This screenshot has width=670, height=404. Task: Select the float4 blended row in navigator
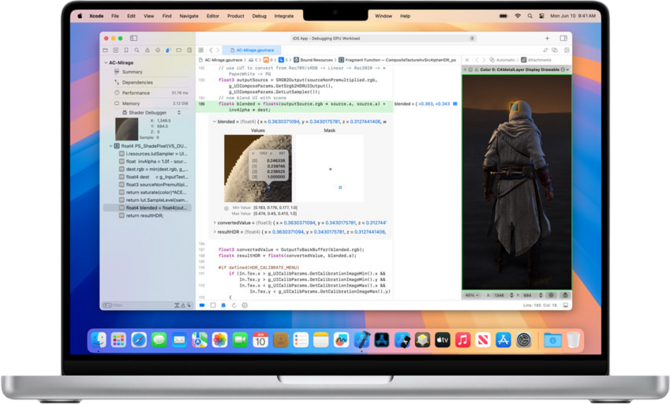point(147,208)
